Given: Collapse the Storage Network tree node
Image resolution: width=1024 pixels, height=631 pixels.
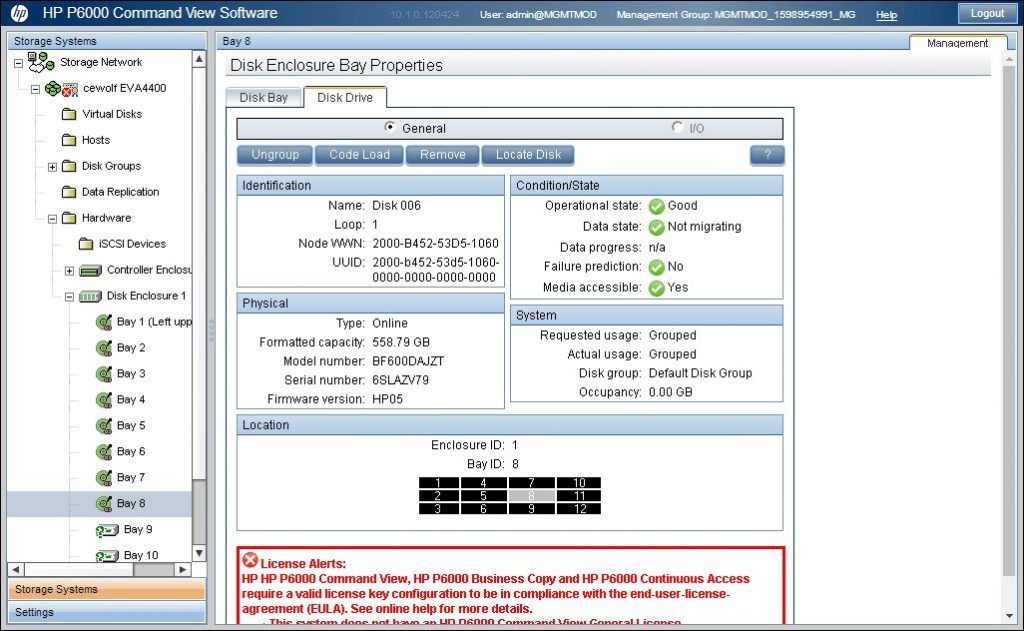Looking at the screenshot, I should [18, 63].
